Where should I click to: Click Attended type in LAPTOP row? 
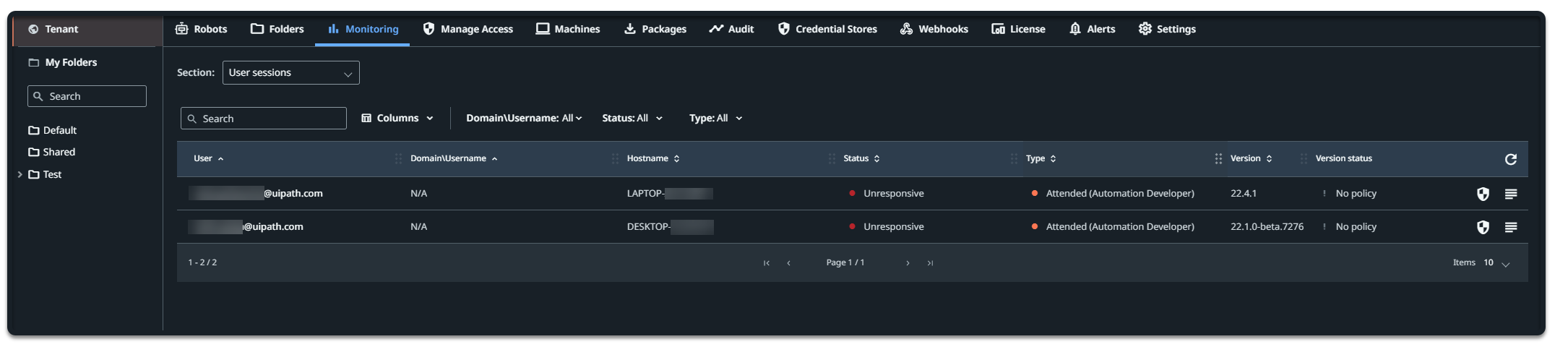coord(1120,193)
